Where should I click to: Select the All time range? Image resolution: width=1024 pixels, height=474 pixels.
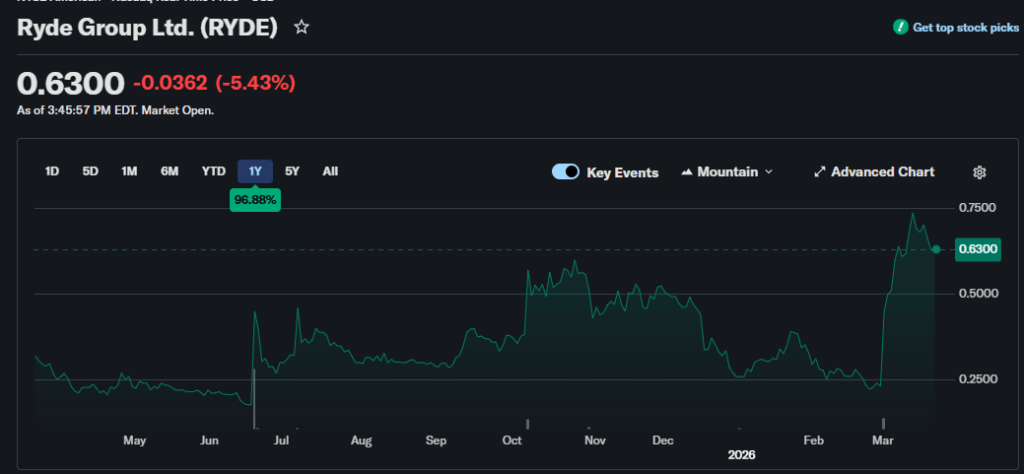(330, 171)
